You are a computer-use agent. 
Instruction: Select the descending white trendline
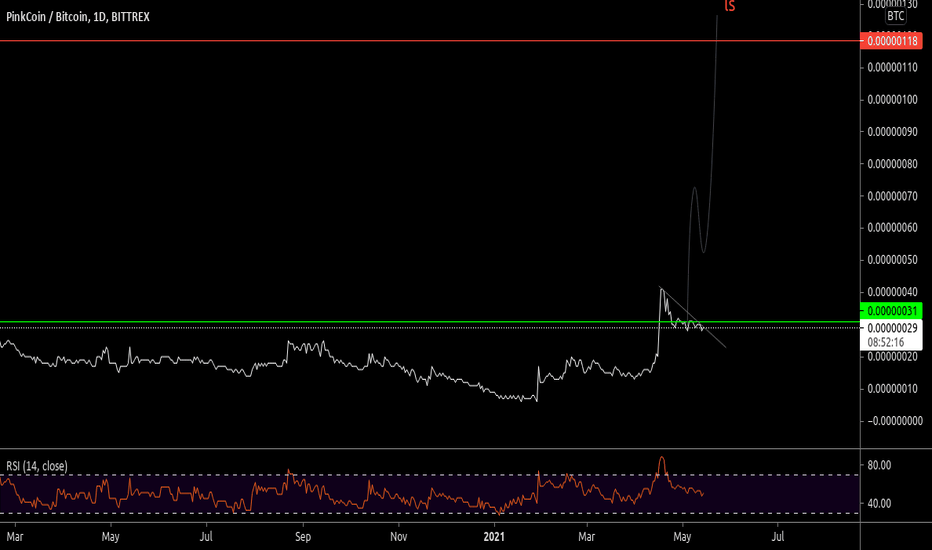[x=693, y=318]
